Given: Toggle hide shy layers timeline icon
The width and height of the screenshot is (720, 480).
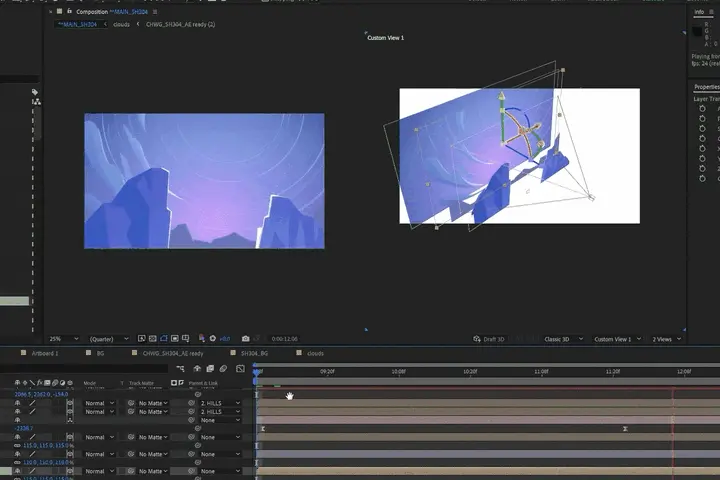Looking at the screenshot, I should [x=197, y=368].
